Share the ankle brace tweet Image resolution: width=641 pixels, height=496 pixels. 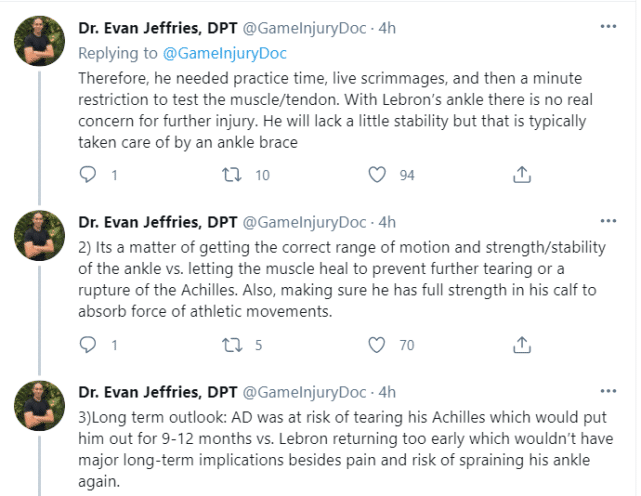click(x=521, y=175)
